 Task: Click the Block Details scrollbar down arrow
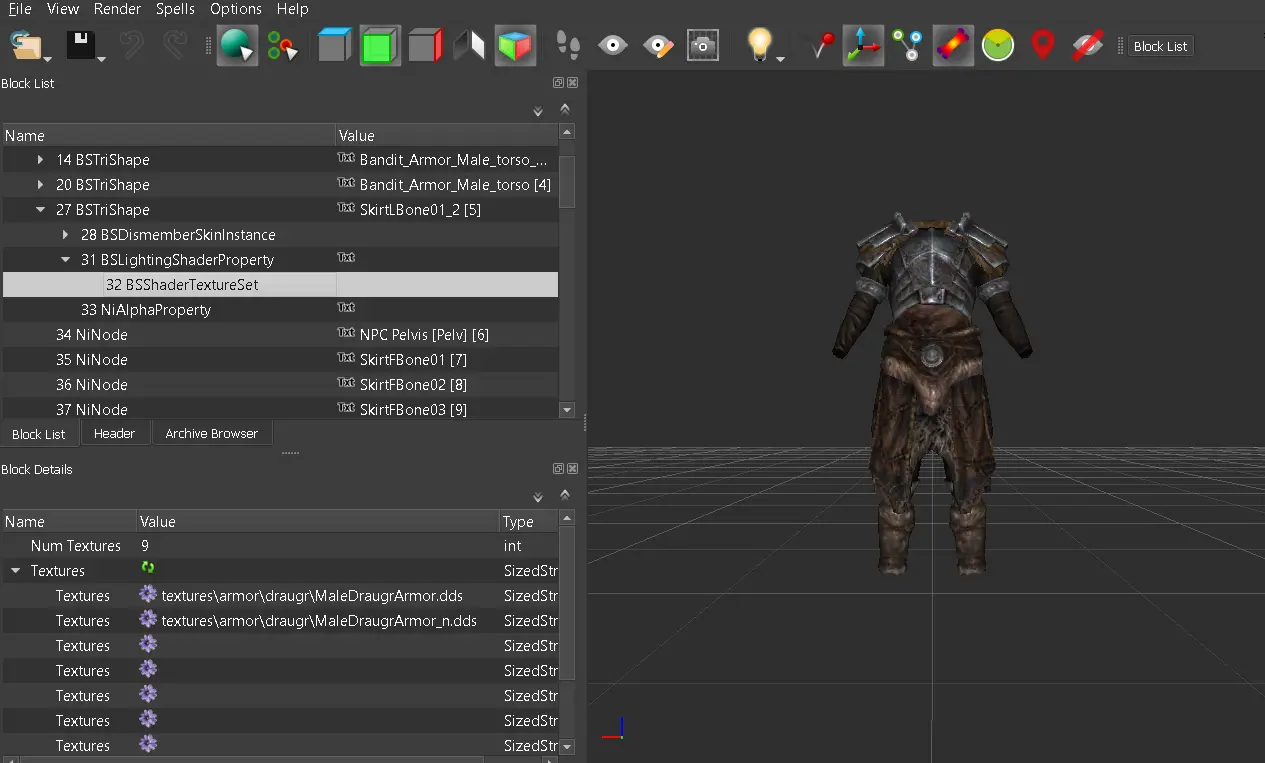[x=567, y=746]
